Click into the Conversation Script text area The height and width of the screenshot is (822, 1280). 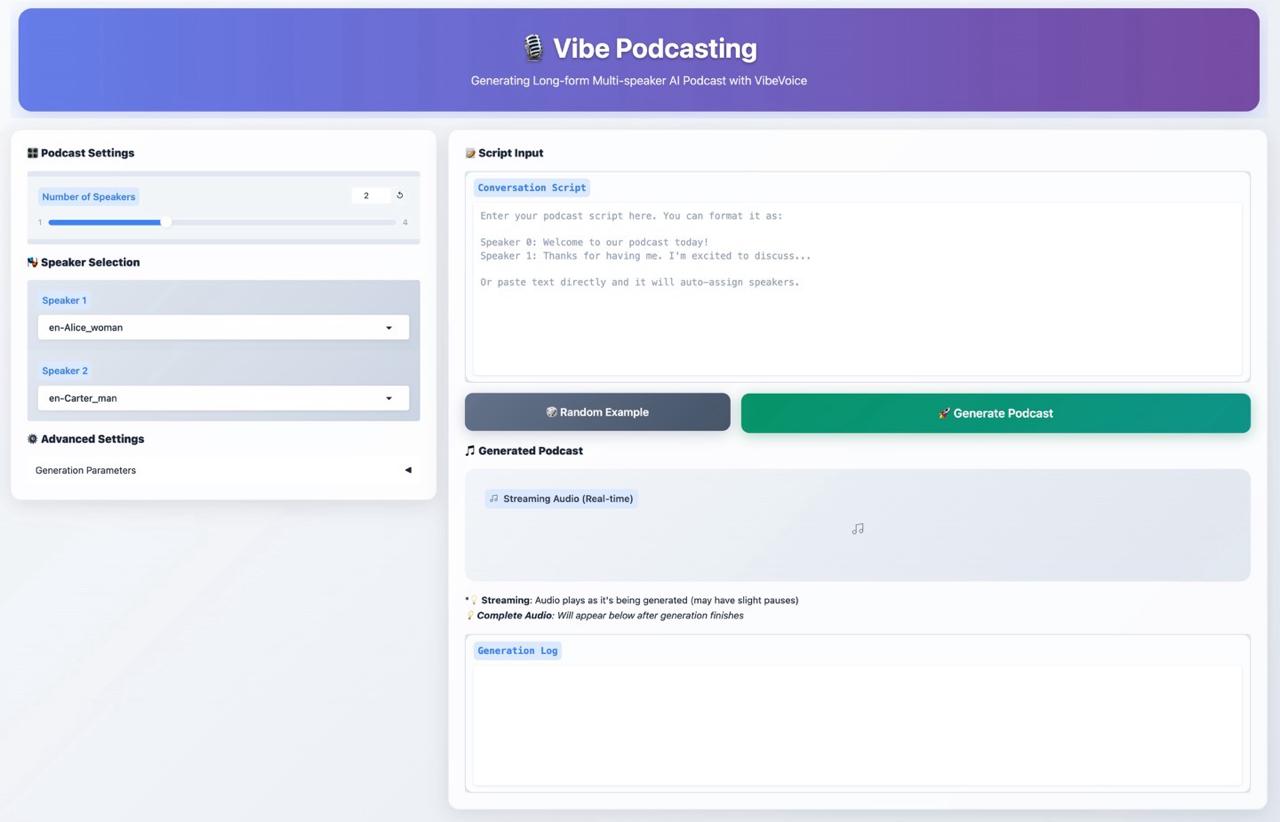point(857,289)
